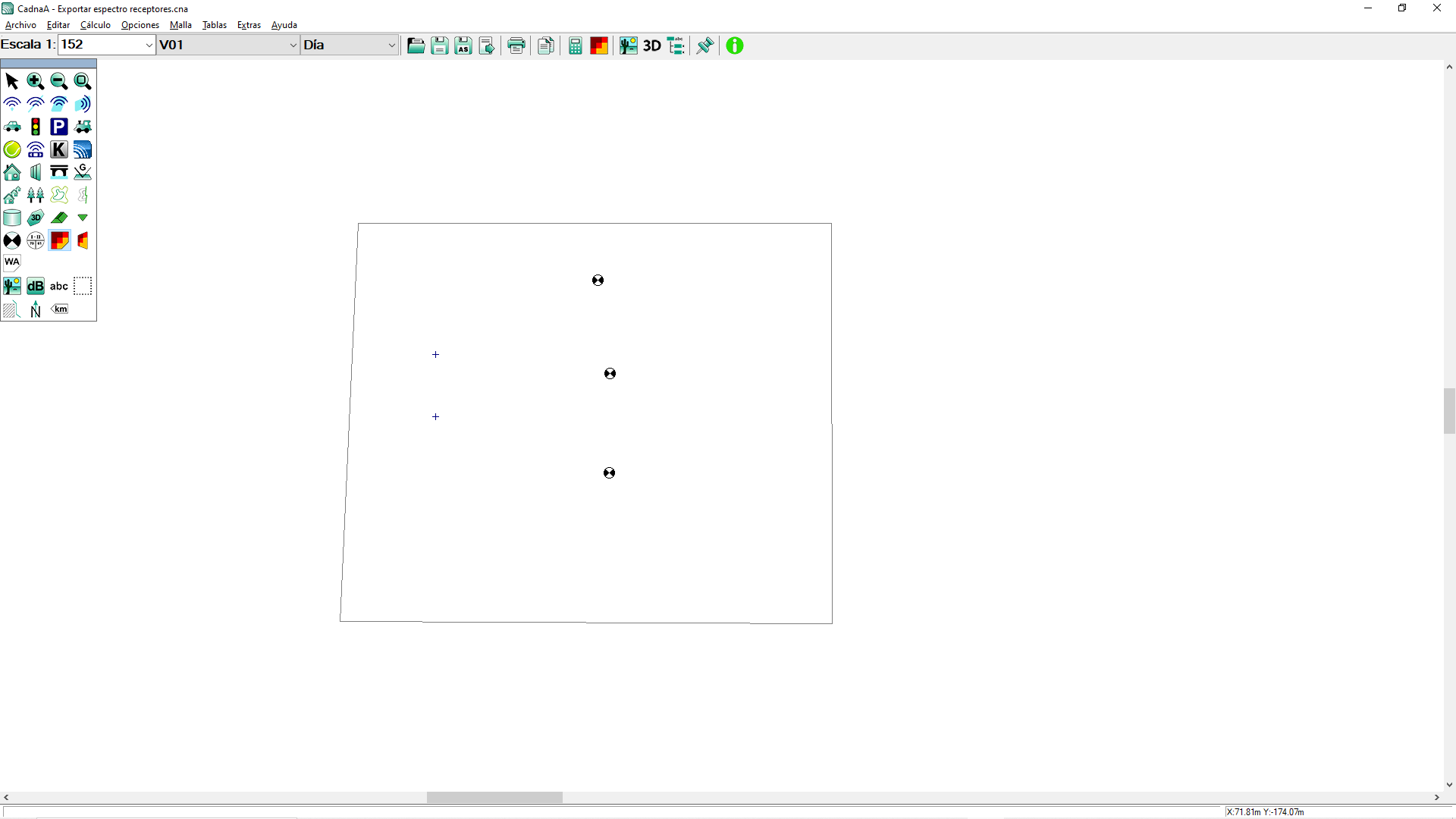
Task: Select the vertical area source tool
Action: pyautogui.click(x=83, y=104)
